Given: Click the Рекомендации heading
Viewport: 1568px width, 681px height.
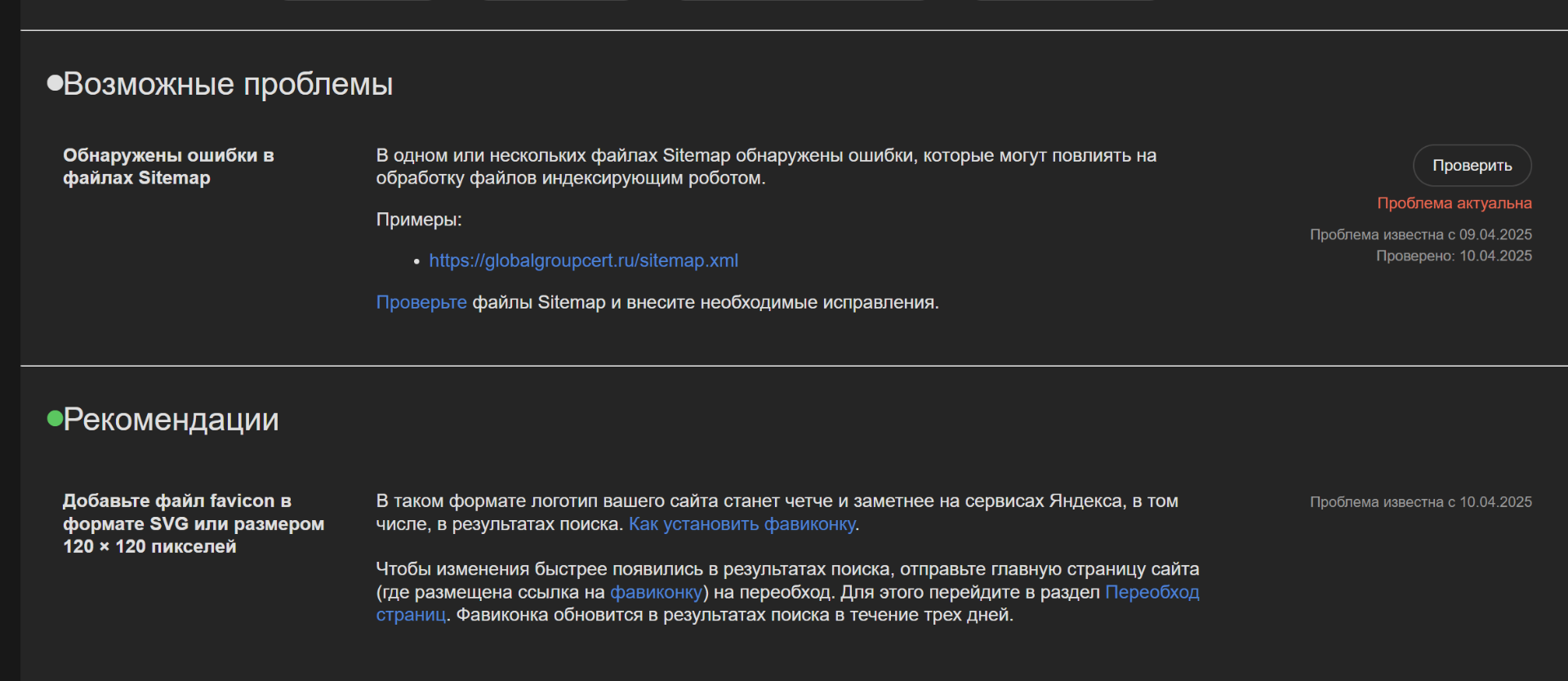Looking at the screenshot, I should pos(171,420).
